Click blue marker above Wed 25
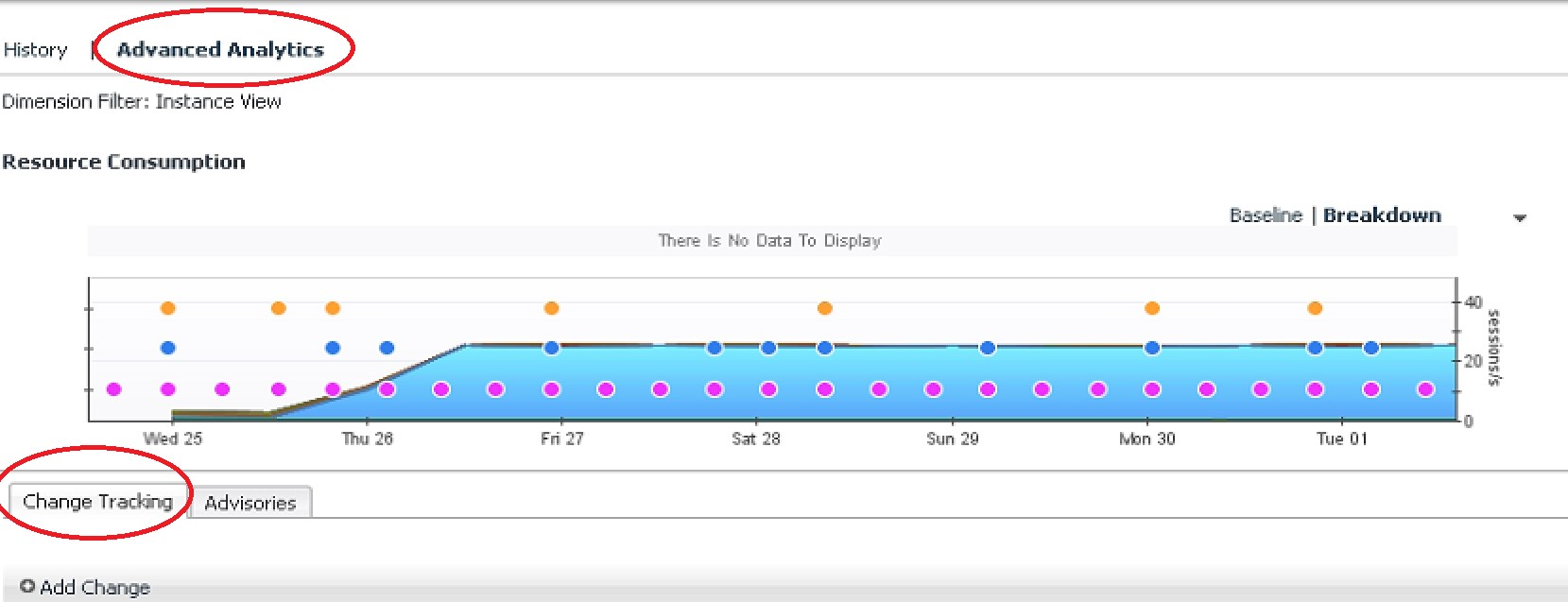Image resolution: width=1568 pixels, height=602 pixels. point(168,348)
